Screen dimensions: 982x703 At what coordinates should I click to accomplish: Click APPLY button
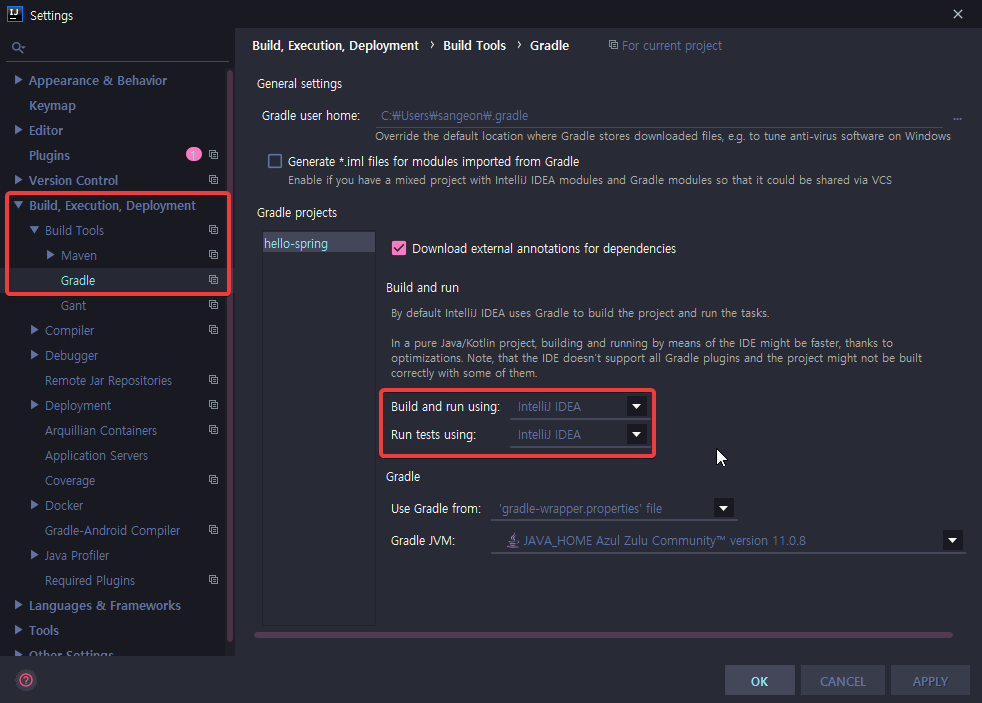930,680
